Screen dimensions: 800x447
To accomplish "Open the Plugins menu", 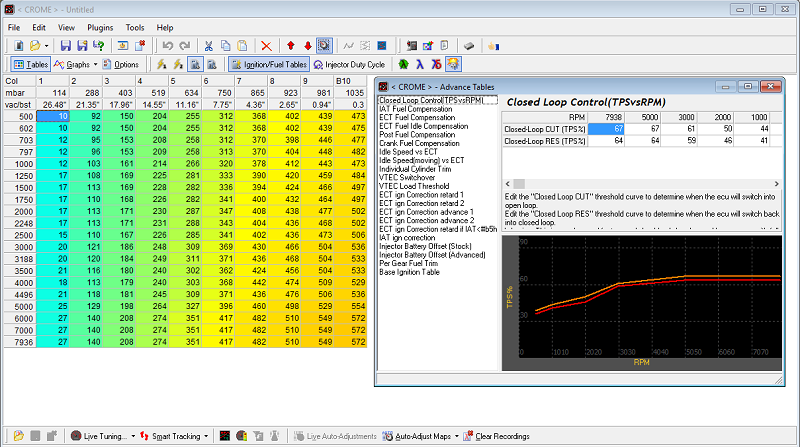I will pyautogui.click(x=100, y=28).
